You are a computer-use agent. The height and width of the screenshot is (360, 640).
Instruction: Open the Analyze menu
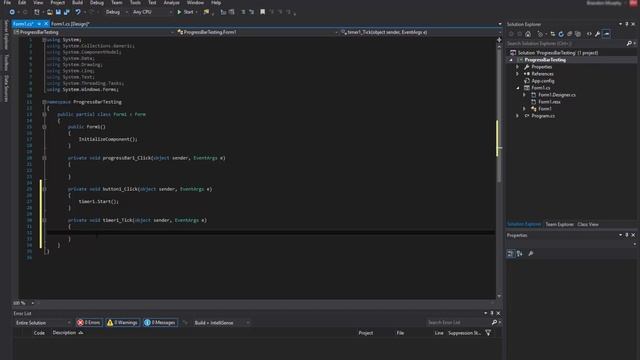(x=171, y=2)
